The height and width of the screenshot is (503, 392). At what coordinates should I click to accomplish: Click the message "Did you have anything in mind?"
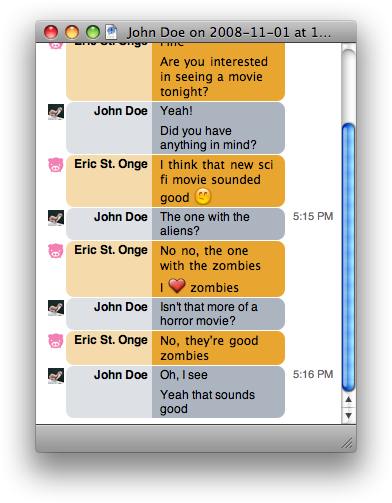click(208, 138)
